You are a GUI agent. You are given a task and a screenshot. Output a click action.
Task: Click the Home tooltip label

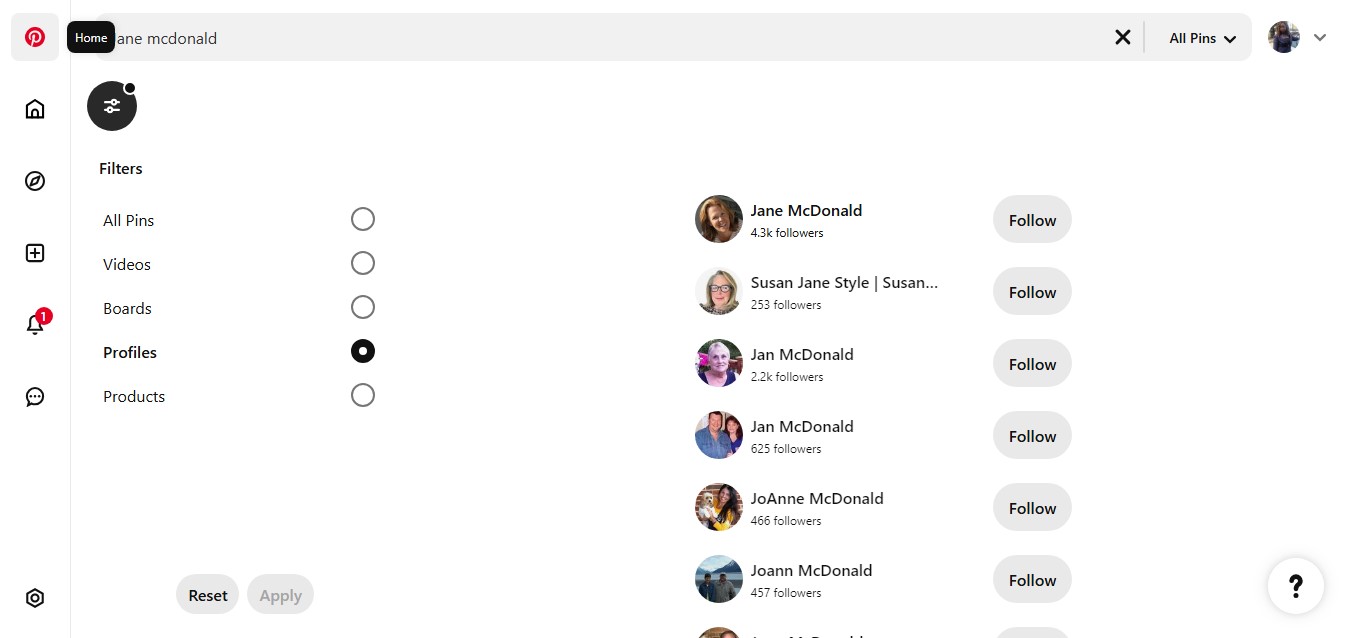point(90,37)
